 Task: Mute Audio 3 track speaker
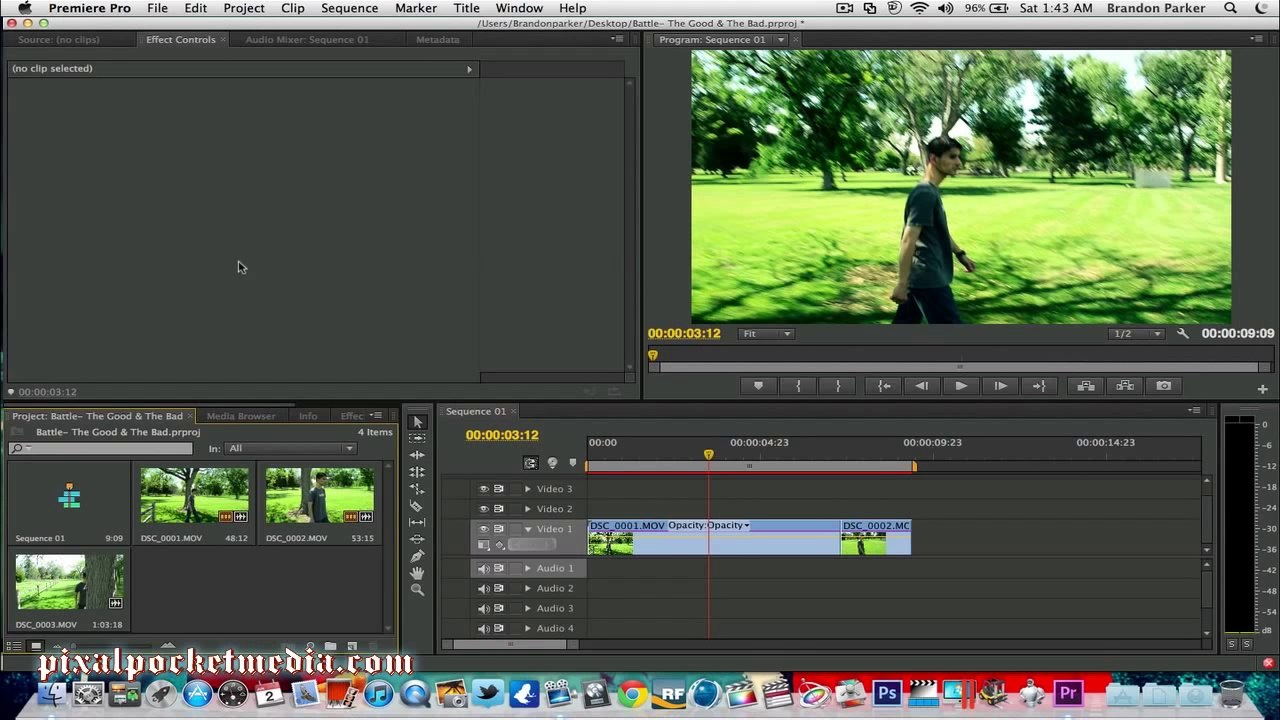point(484,608)
